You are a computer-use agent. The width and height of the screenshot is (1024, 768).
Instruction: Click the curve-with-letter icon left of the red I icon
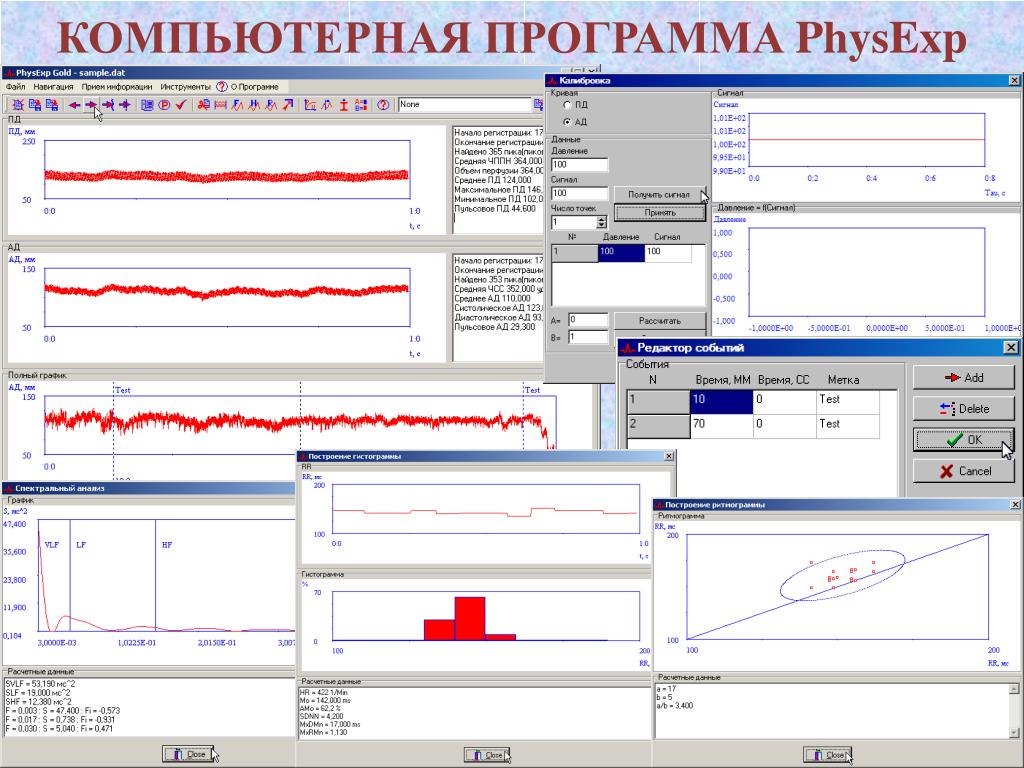(x=327, y=104)
